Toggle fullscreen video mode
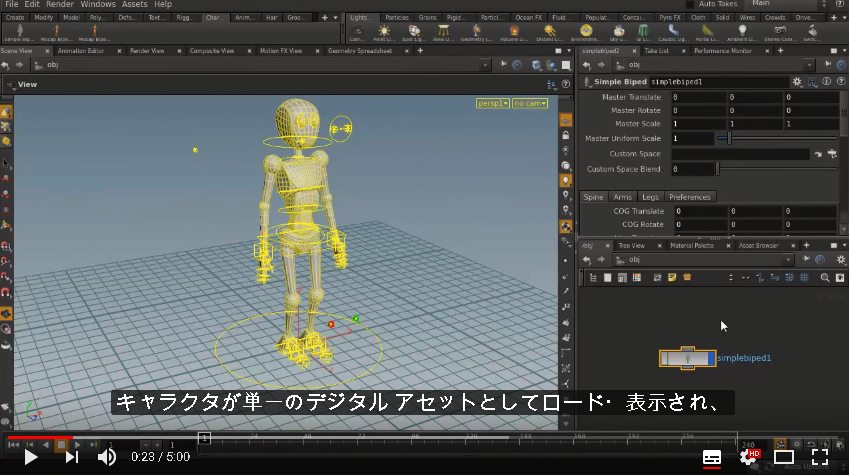This screenshot has height=476, width=849. click(x=820, y=457)
